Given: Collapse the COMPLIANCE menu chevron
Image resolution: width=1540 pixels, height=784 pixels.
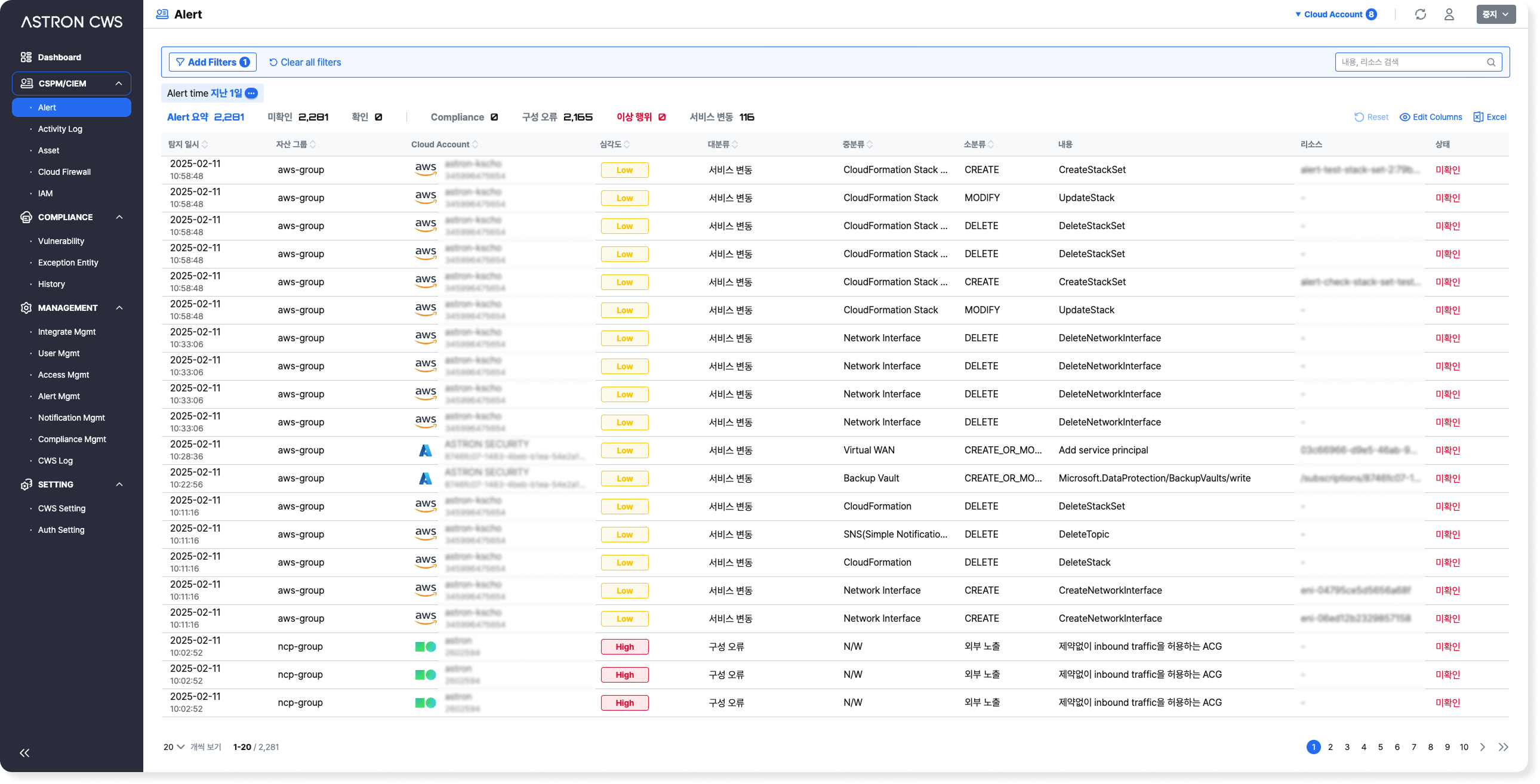Looking at the screenshot, I should pyautogui.click(x=119, y=217).
